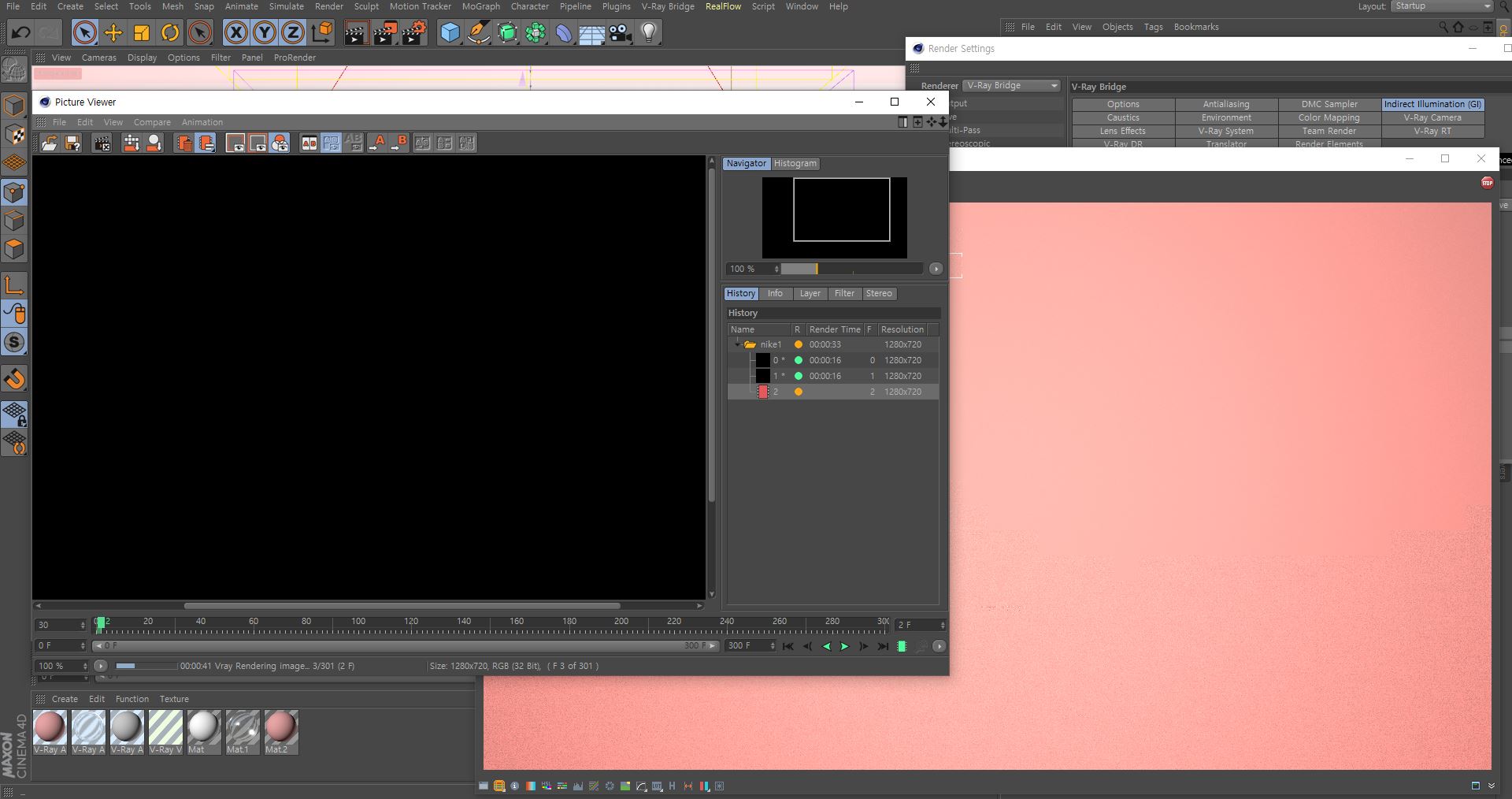Select the Spline Pen tool
Screen dimensions: 1512x799
tap(479, 33)
